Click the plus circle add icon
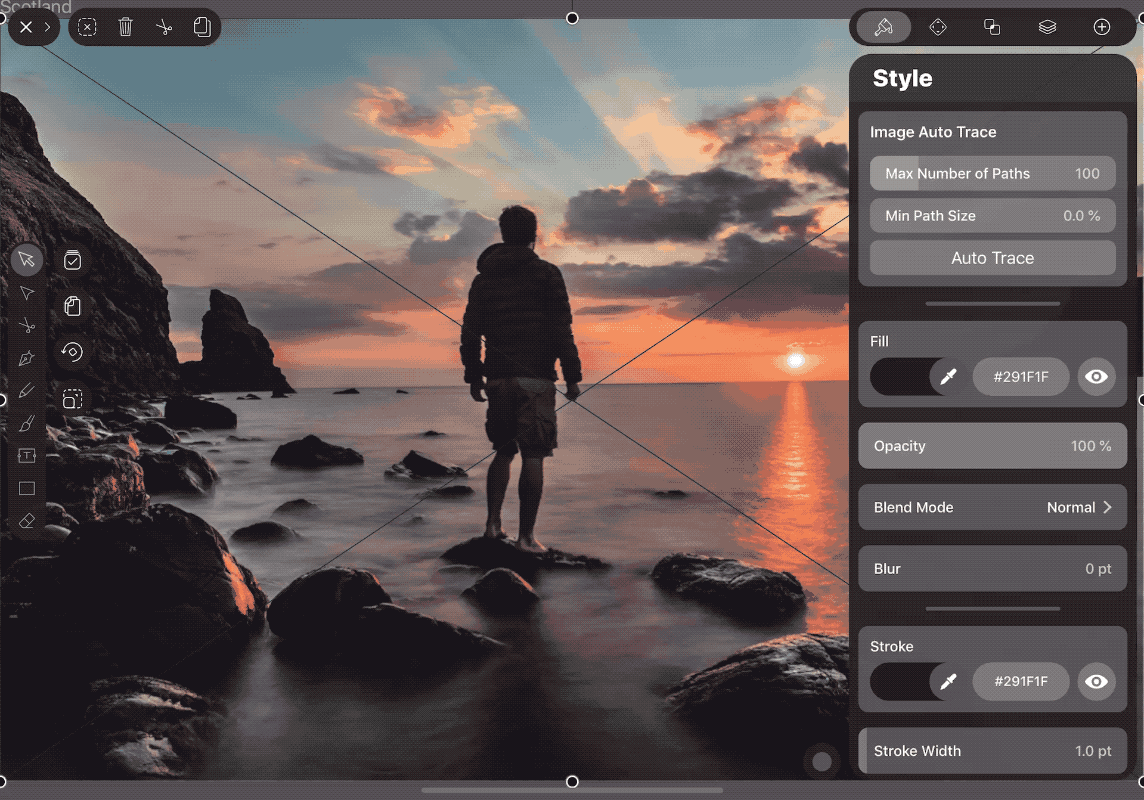Image resolution: width=1144 pixels, height=800 pixels. coord(1102,27)
